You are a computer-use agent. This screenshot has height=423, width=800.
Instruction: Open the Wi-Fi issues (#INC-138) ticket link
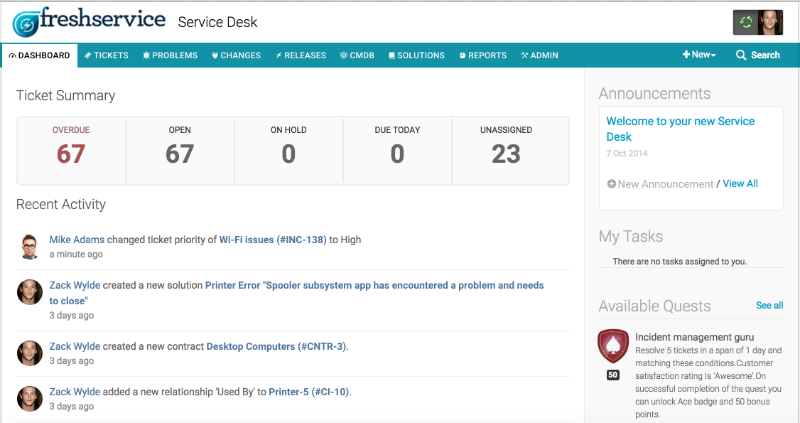click(272, 240)
